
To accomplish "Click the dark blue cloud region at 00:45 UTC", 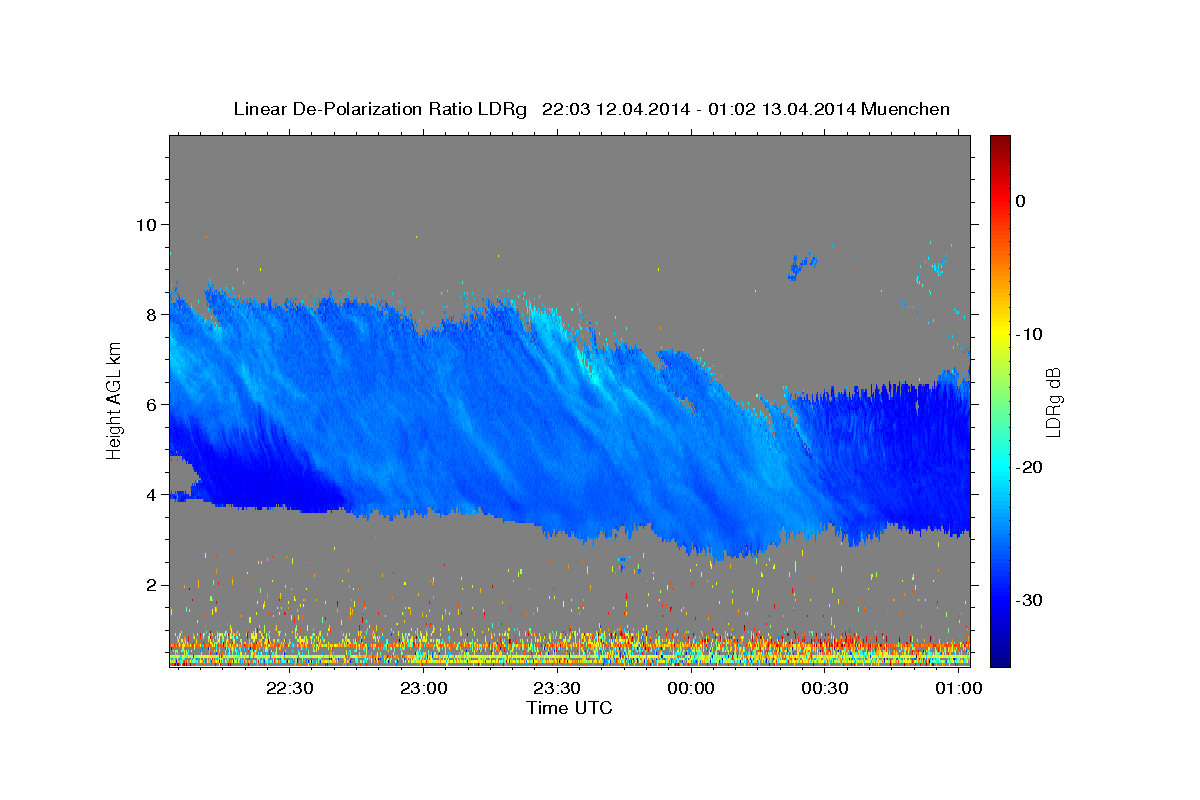I will coord(892,460).
